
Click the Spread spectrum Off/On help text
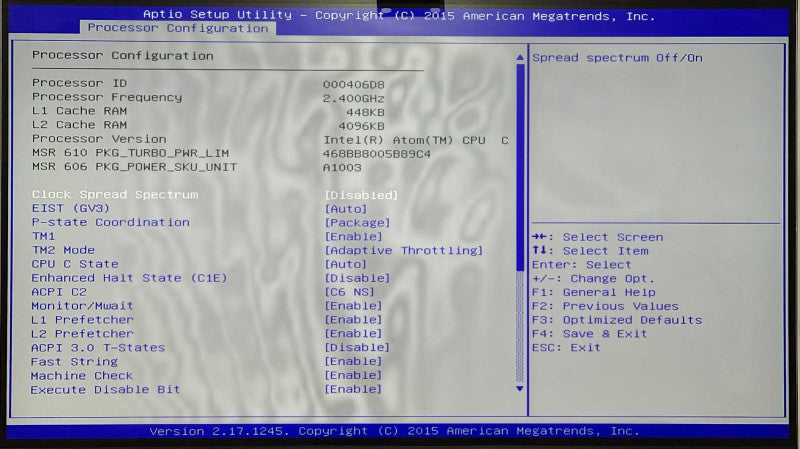617,58
